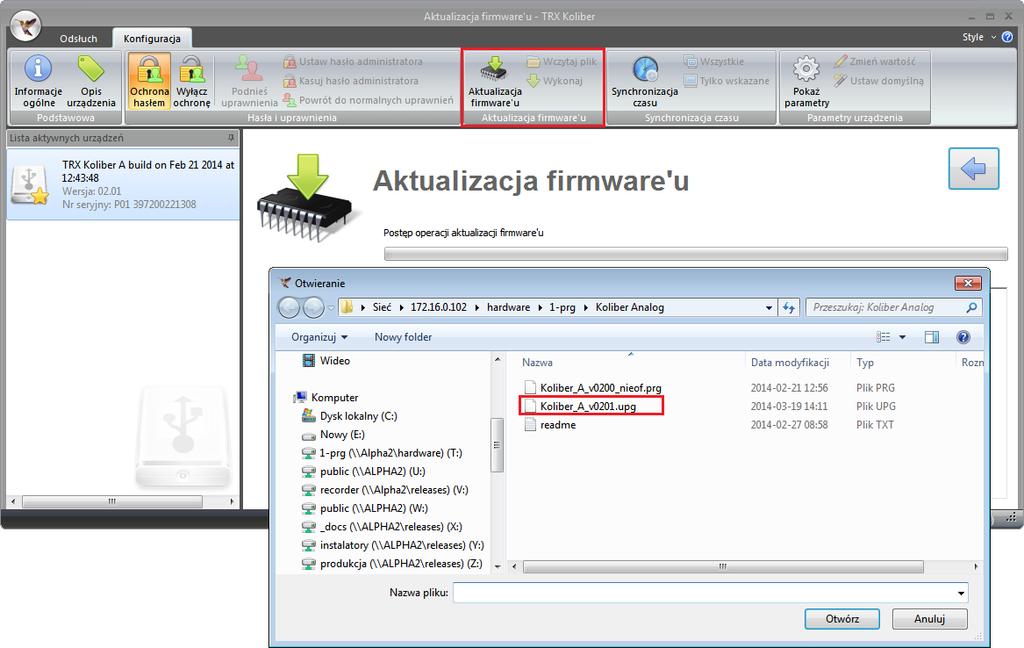Image resolution: width=1024 pixels, height=648 pixels.
Task: Toggle preview pane icon
Action: point(932,337)
